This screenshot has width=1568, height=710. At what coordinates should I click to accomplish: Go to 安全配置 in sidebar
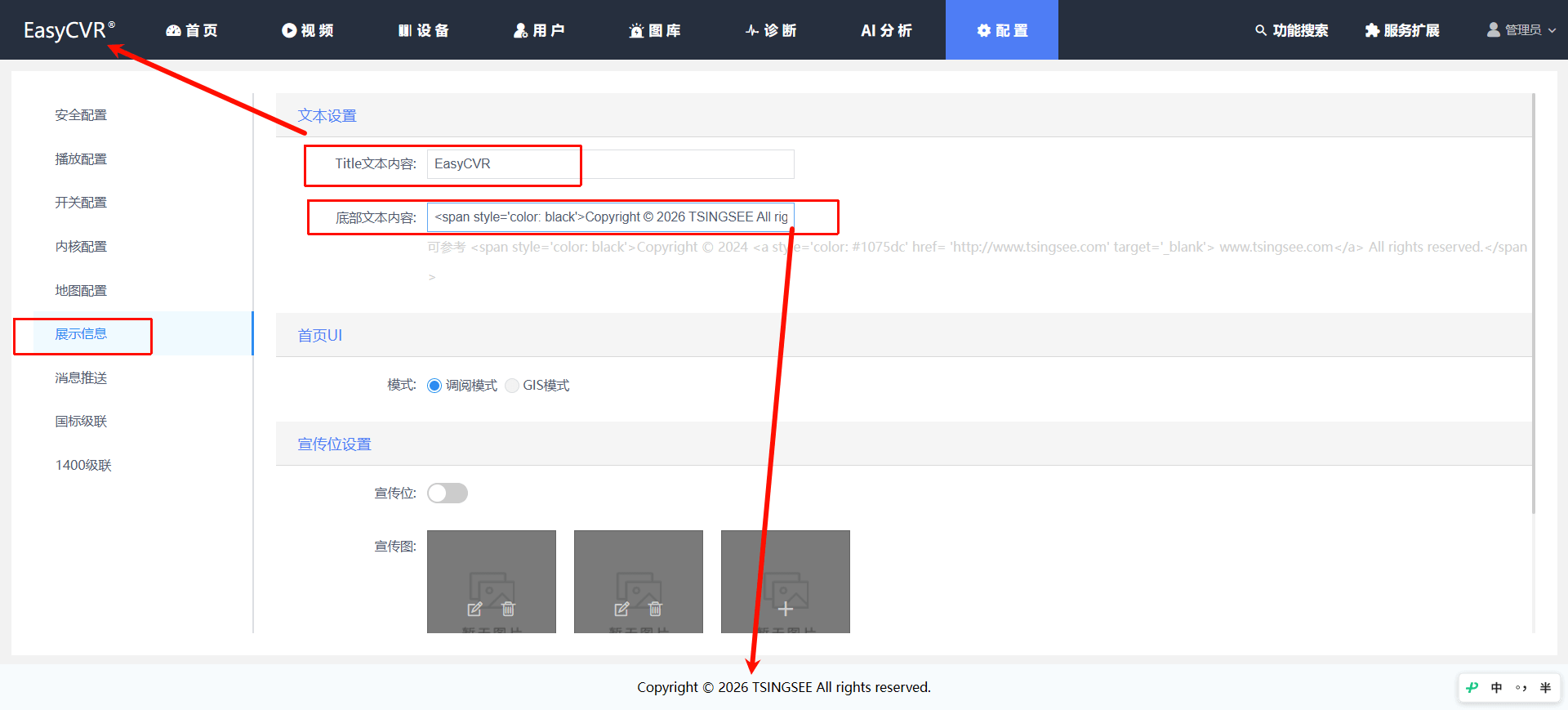pos(81,115)
